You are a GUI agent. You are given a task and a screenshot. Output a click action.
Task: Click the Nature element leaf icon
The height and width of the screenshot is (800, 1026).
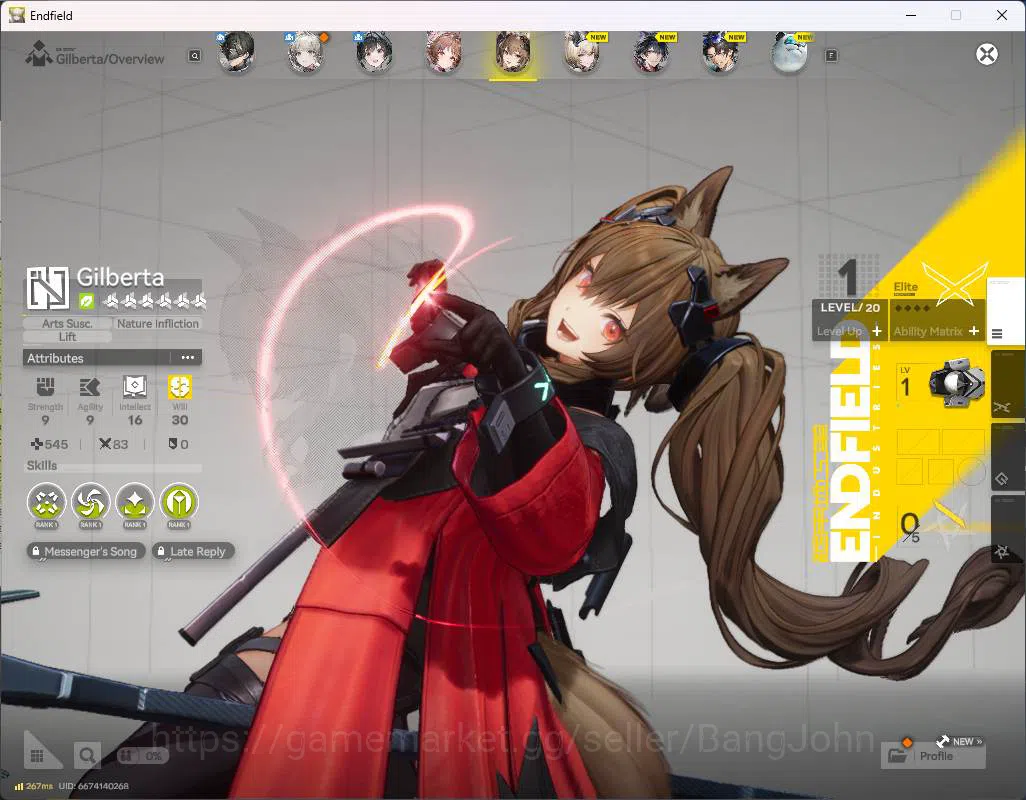tap(86, 302)
